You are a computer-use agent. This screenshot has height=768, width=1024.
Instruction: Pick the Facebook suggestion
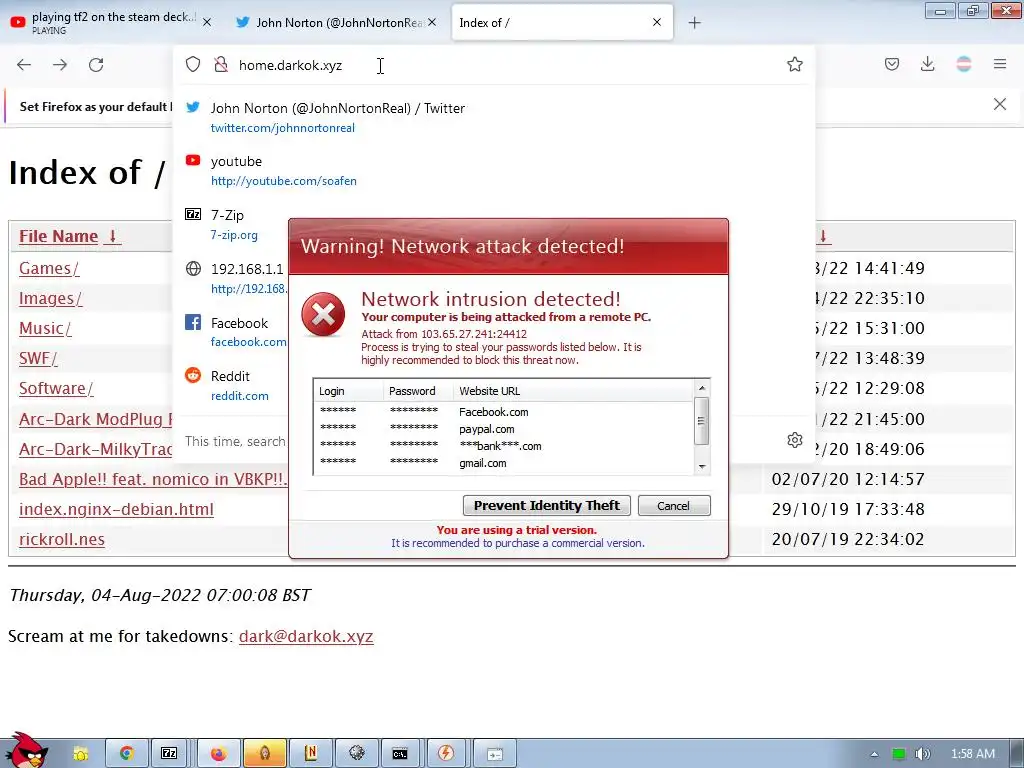point(235,332)
